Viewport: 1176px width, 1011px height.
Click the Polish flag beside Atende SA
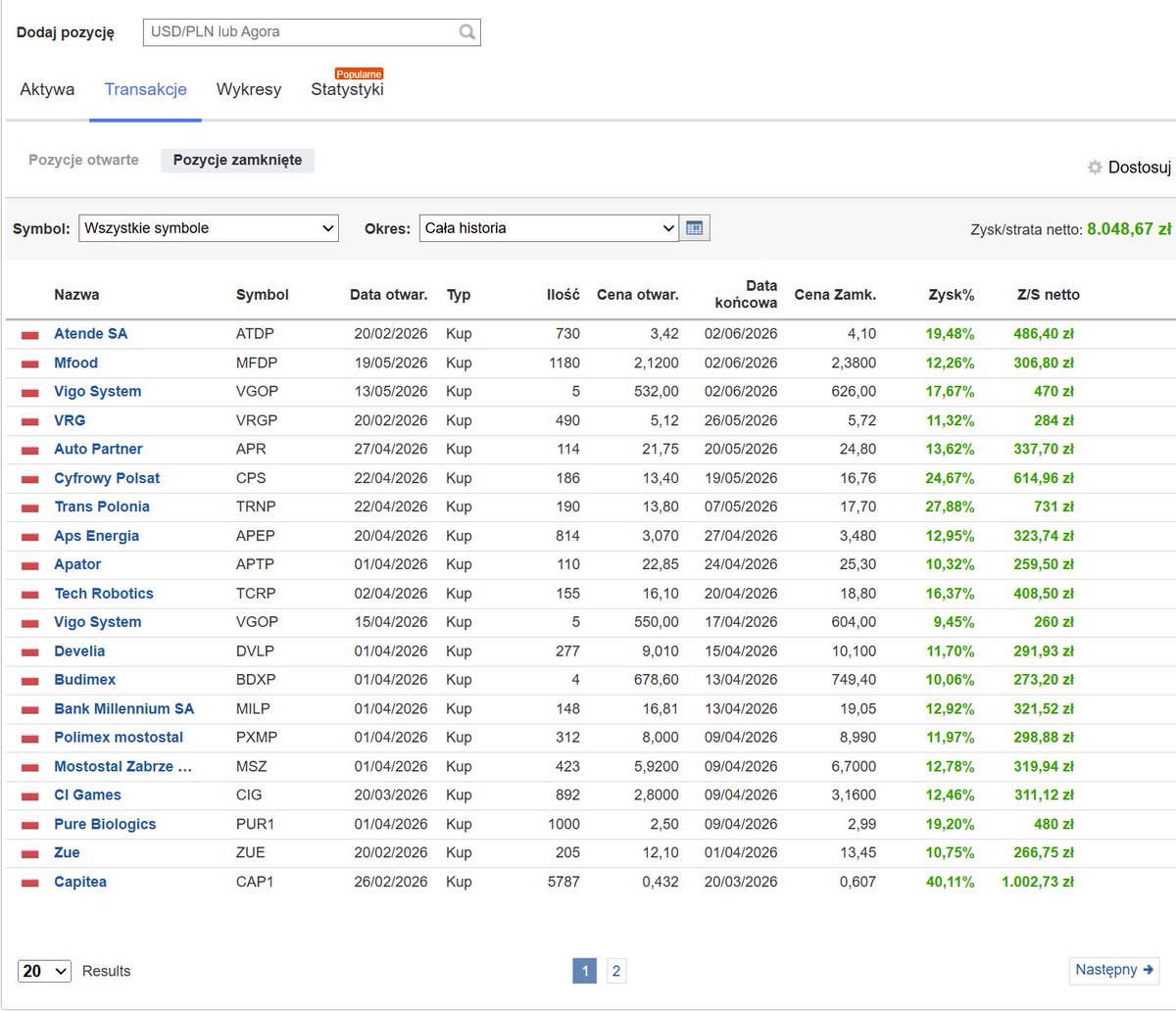(x=30, y=335)
